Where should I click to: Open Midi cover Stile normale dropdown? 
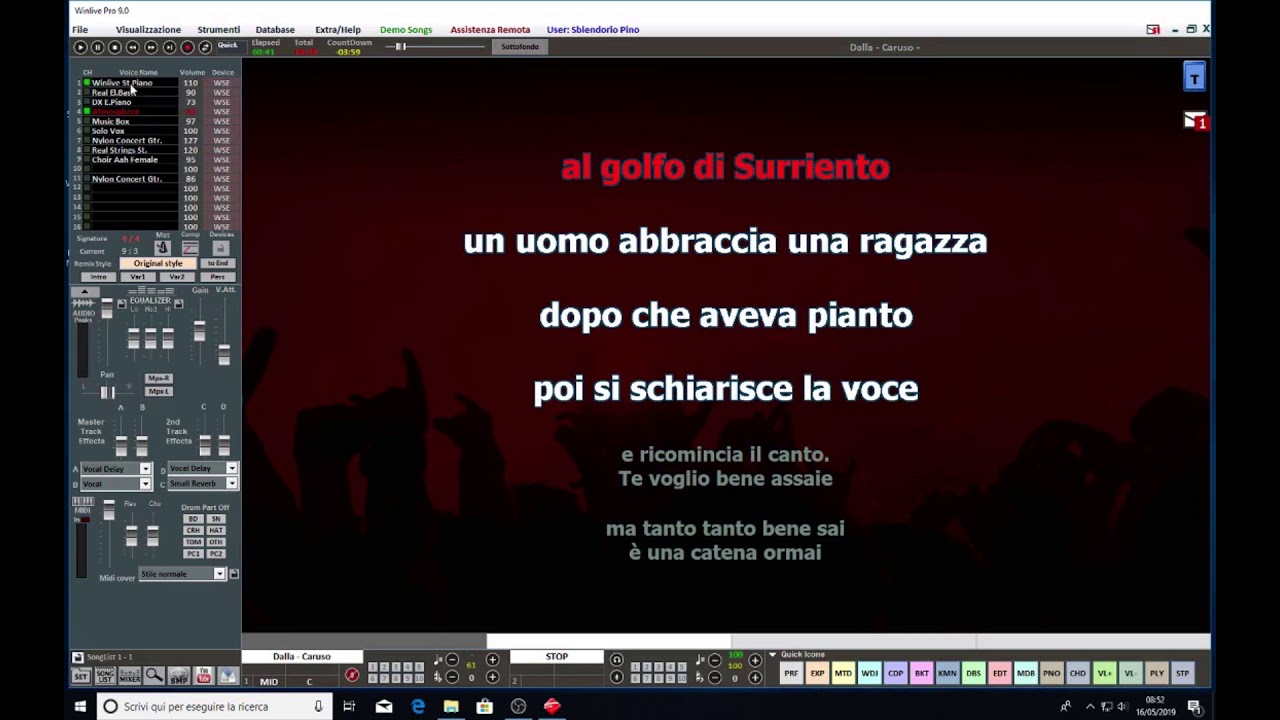pos(220,574)
